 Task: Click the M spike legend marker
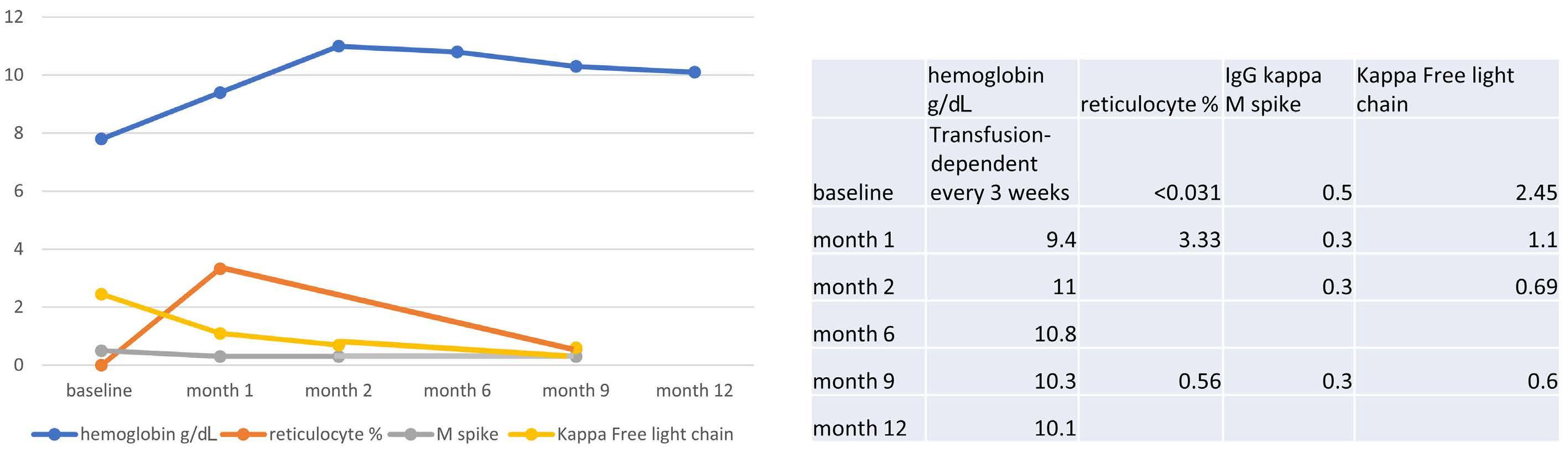411,434
